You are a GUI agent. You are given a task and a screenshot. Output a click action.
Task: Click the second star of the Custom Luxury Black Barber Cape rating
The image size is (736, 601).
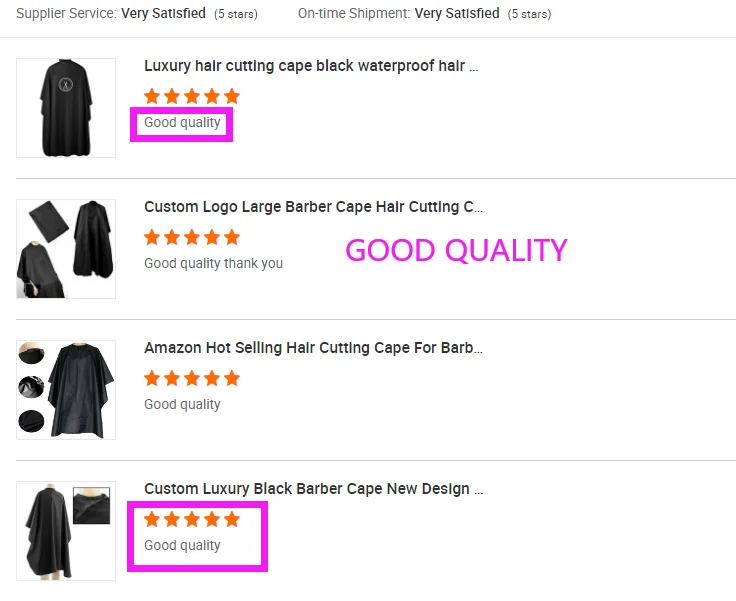(x=172, y=519)
